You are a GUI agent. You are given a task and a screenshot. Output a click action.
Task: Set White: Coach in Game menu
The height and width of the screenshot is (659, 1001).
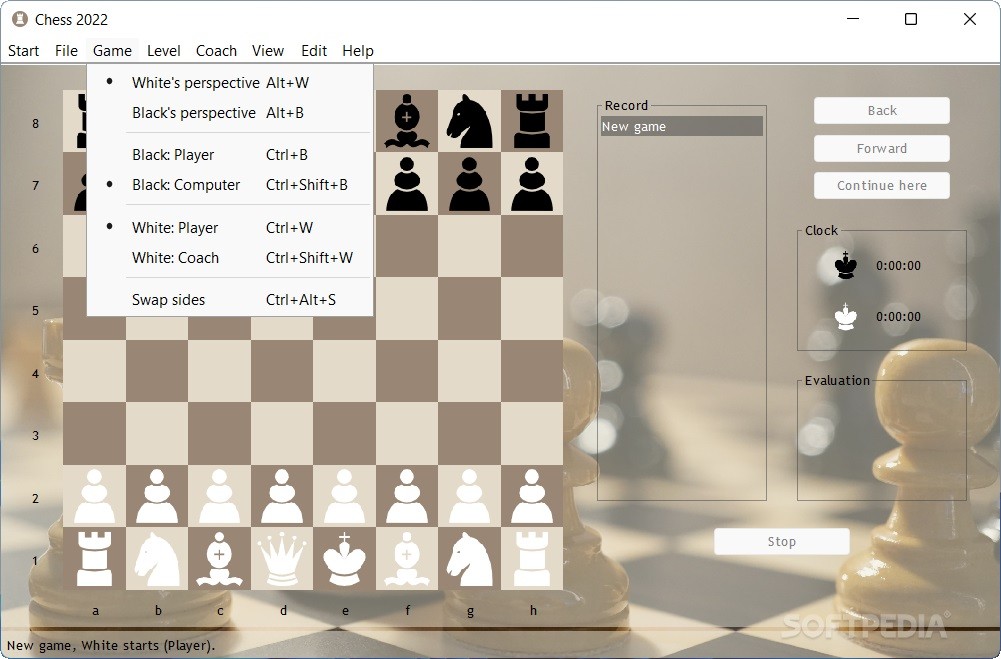tap(230, 257)
